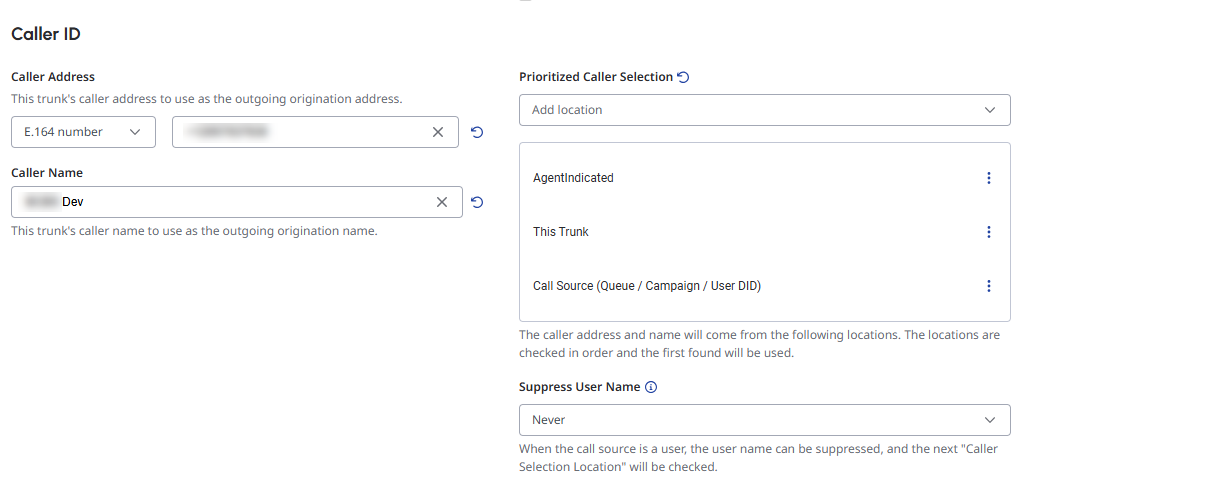
Task: Click into the Caller Address number input
Action: pyautogui.click(x=300, y=132)
